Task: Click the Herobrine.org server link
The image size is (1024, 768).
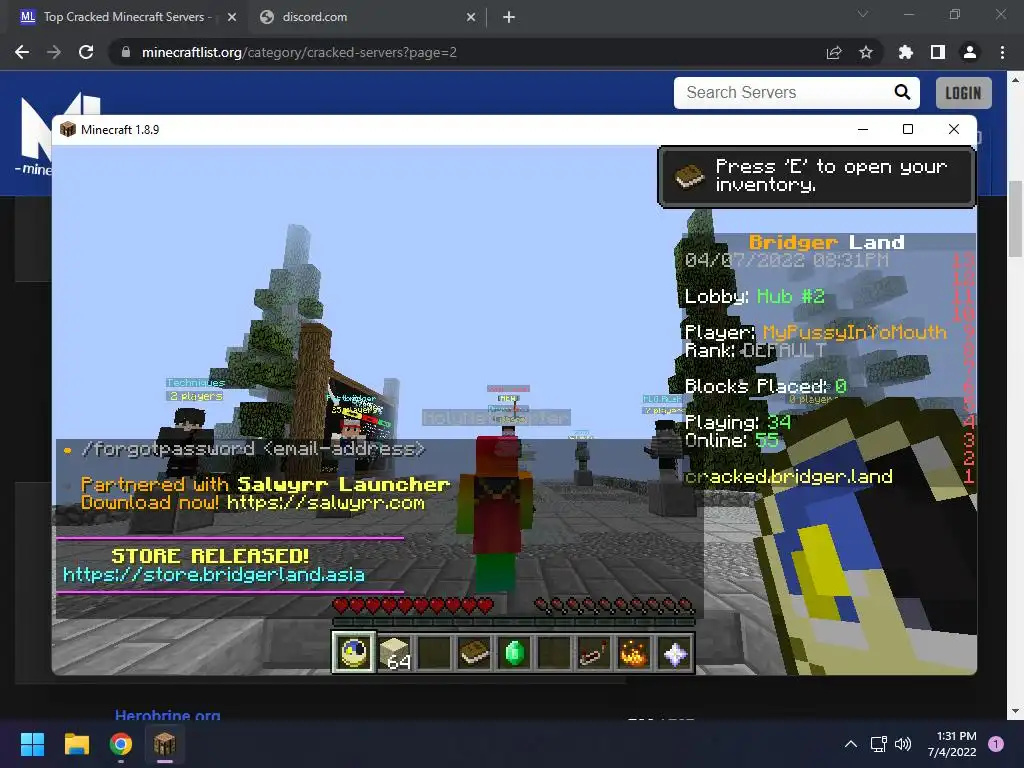Action: [x=167, y=714]
